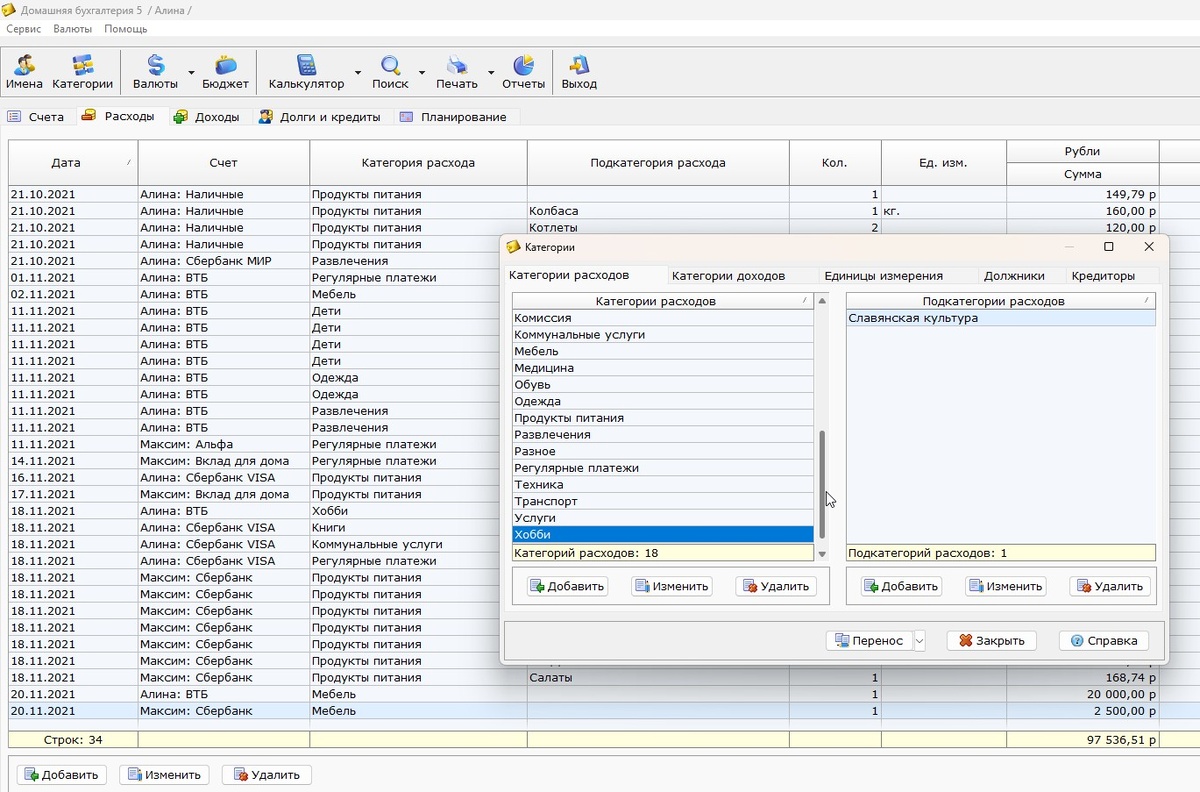This screenshot has width=1200, height=792.
Task: Click the Закрыть button in dialog
Action: [992, 641]
